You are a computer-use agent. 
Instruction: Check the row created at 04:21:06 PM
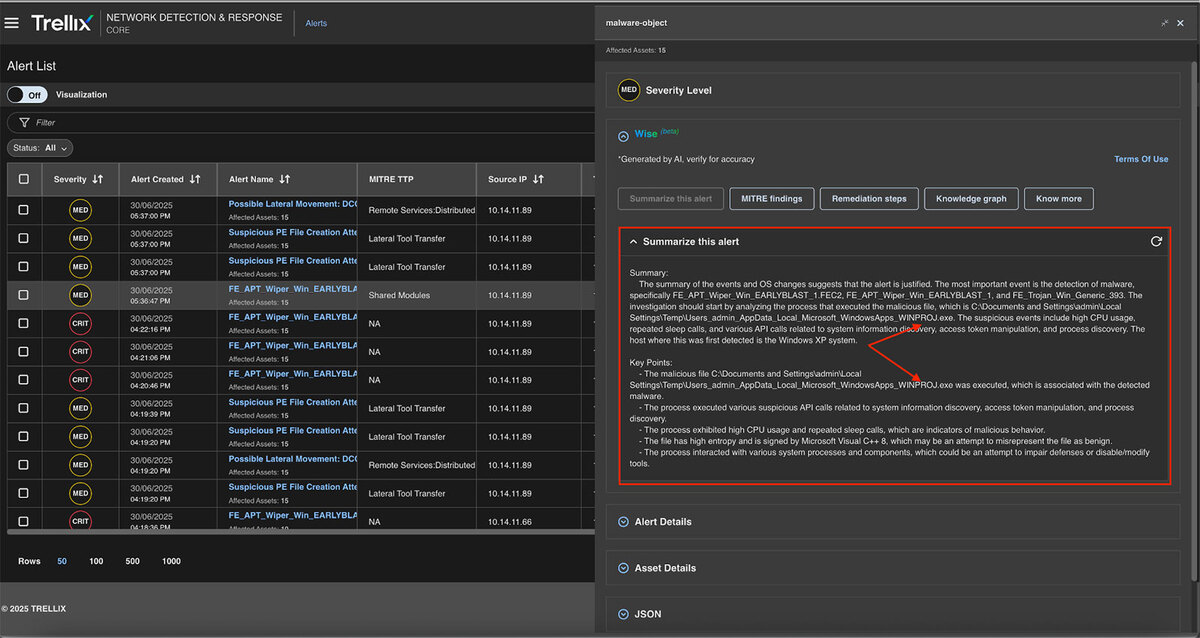(24, 352)
